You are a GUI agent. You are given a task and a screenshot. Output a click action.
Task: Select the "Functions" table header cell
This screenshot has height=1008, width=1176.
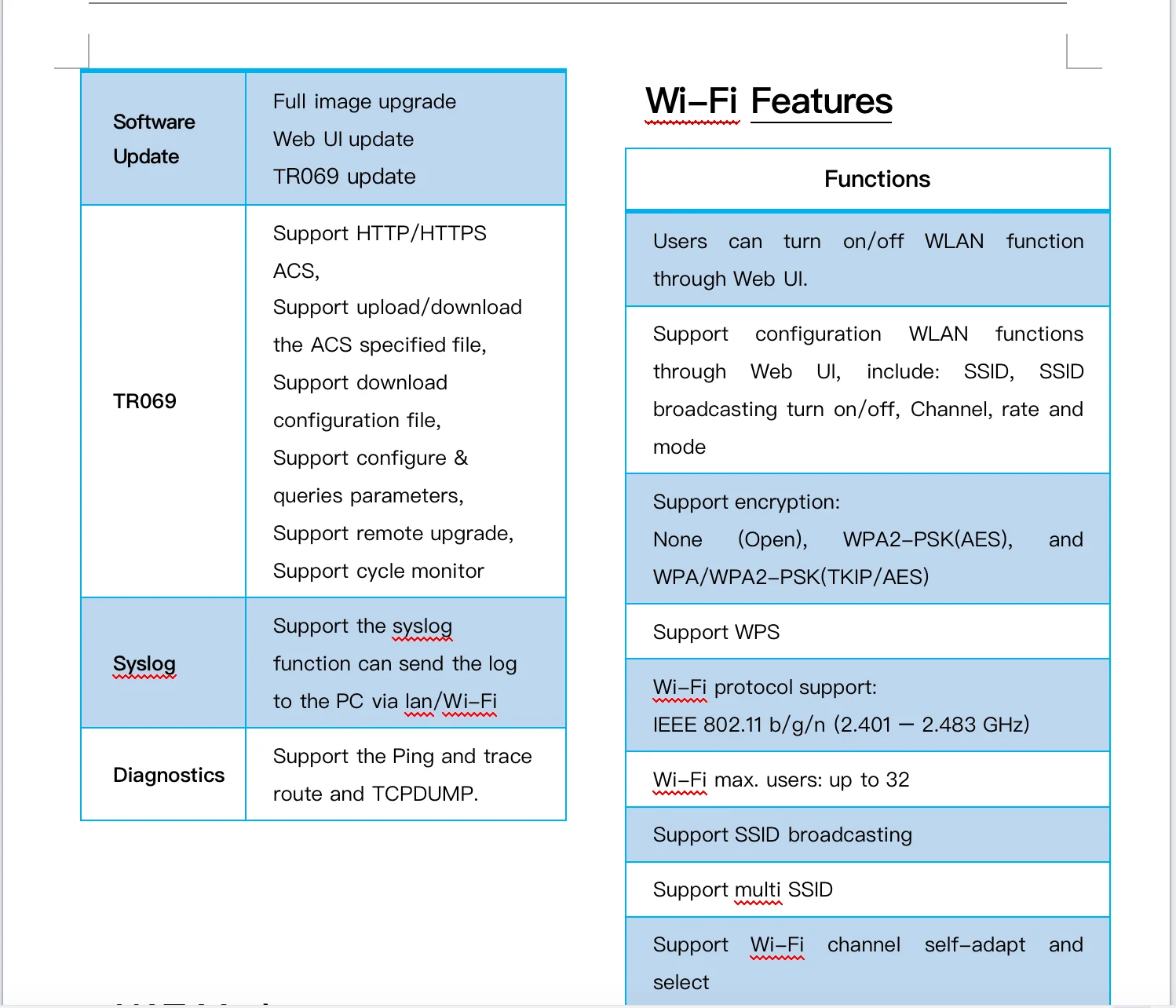click(x=867, y=179)
